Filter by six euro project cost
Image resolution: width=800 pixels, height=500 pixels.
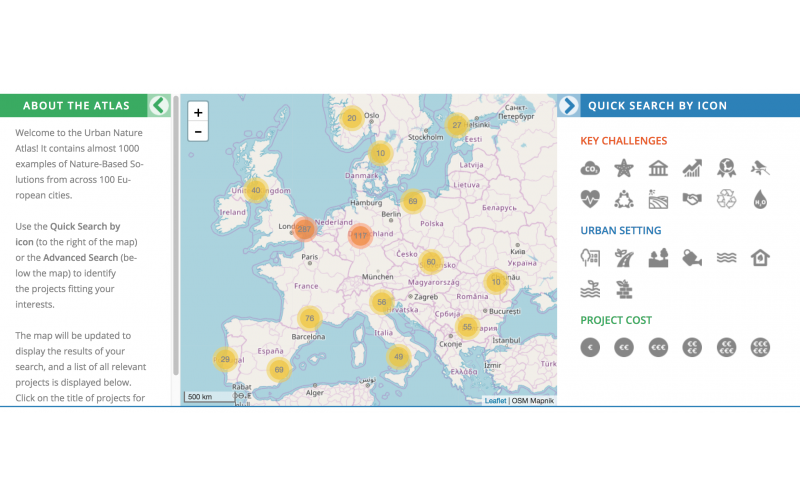[761, 347]
